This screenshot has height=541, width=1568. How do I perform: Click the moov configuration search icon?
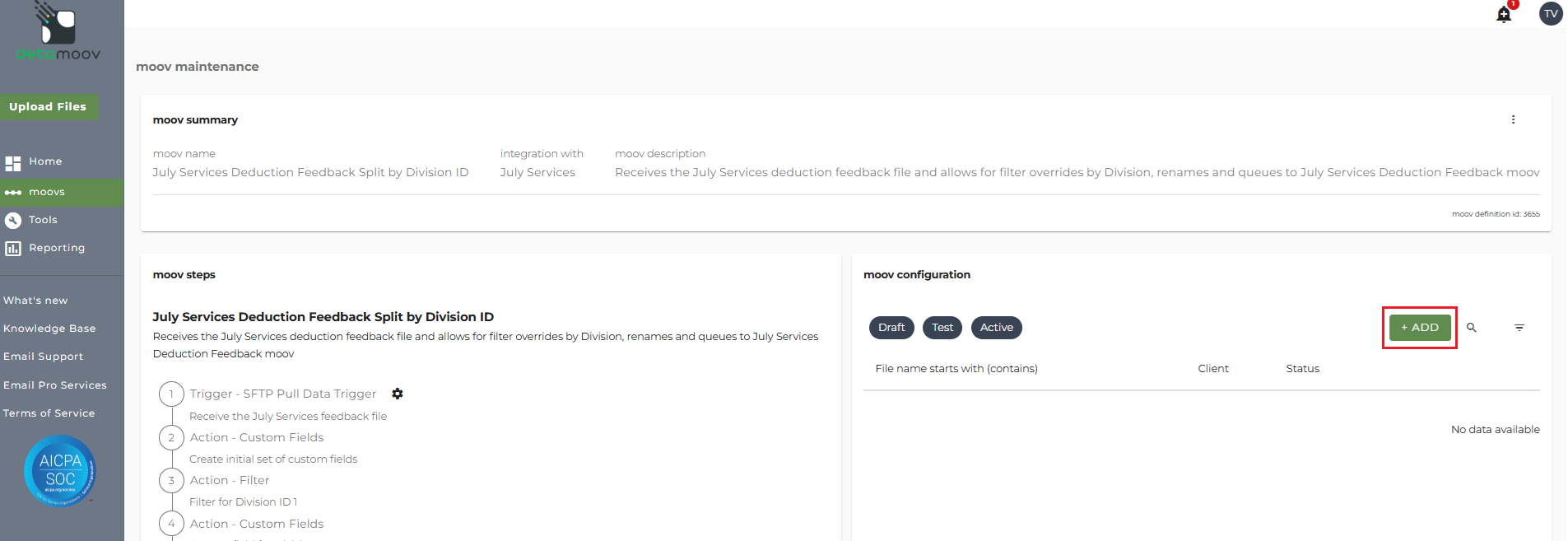coord(1472,328)
